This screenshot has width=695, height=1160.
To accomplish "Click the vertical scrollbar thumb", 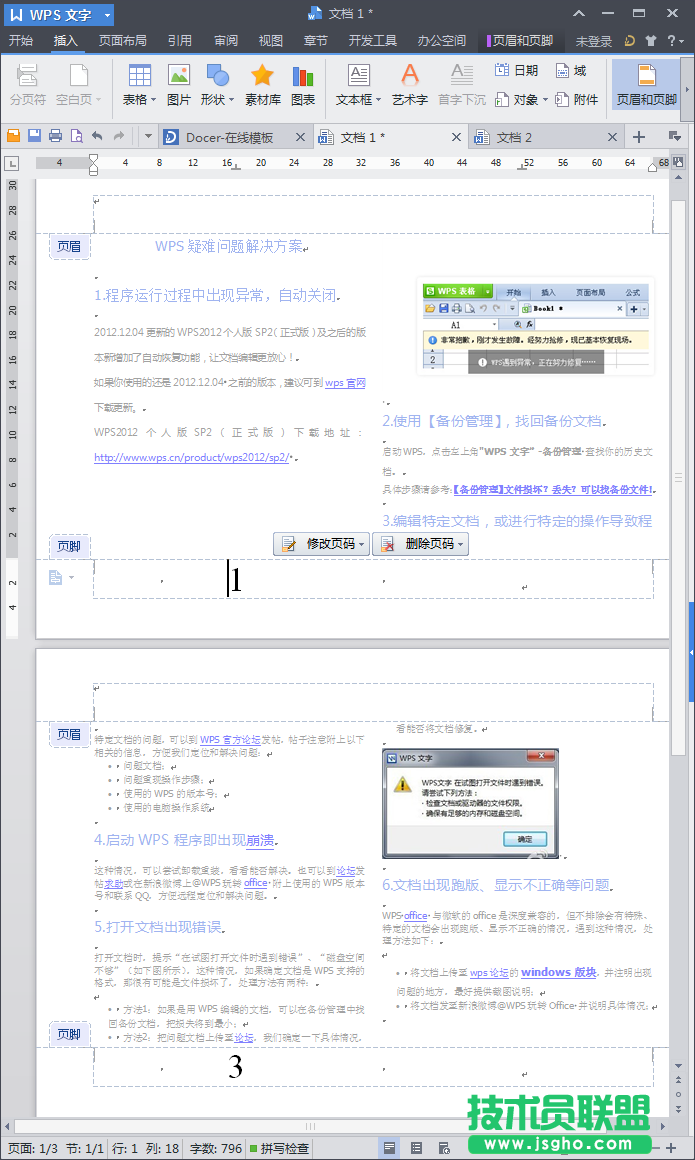I will coord(679,477).
